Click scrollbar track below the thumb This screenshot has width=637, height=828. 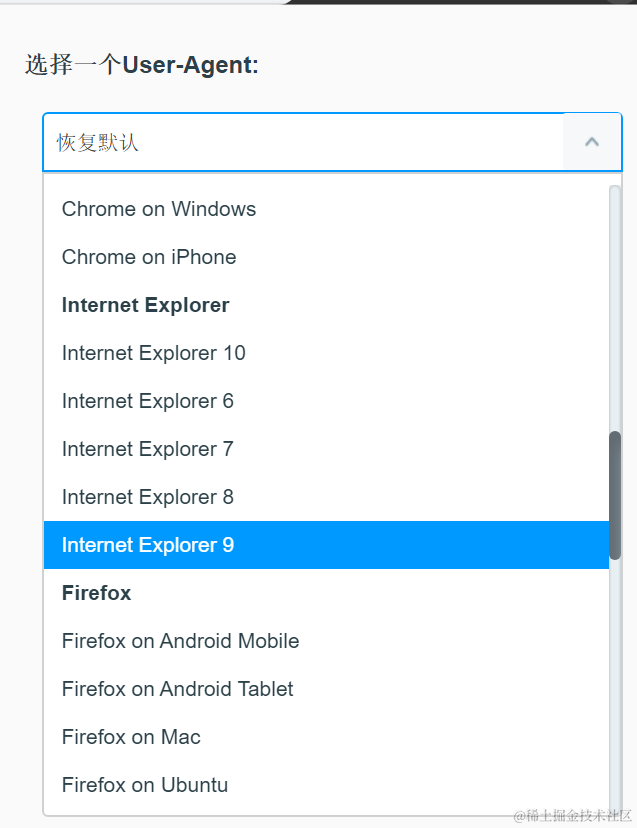click(x=615, y=680)
